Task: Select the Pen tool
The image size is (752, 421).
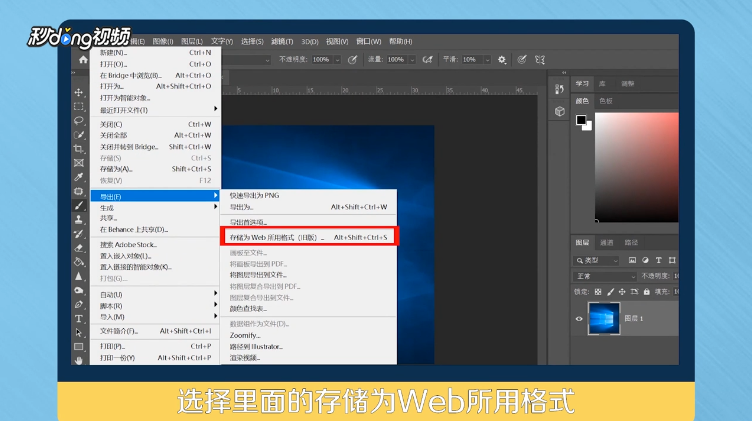Action: coord(79,304)
